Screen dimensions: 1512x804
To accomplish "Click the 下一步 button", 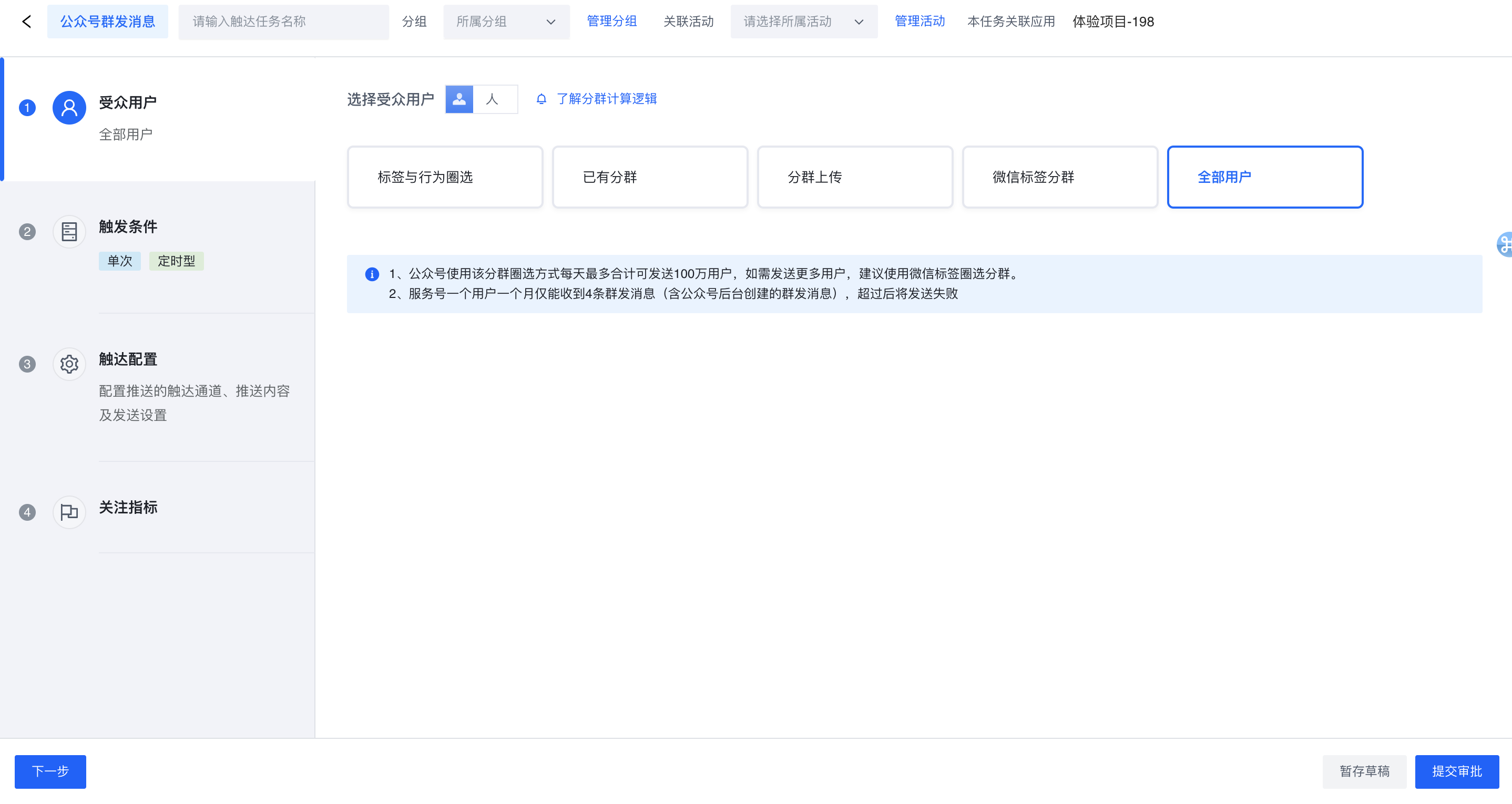I will point(50,770).
